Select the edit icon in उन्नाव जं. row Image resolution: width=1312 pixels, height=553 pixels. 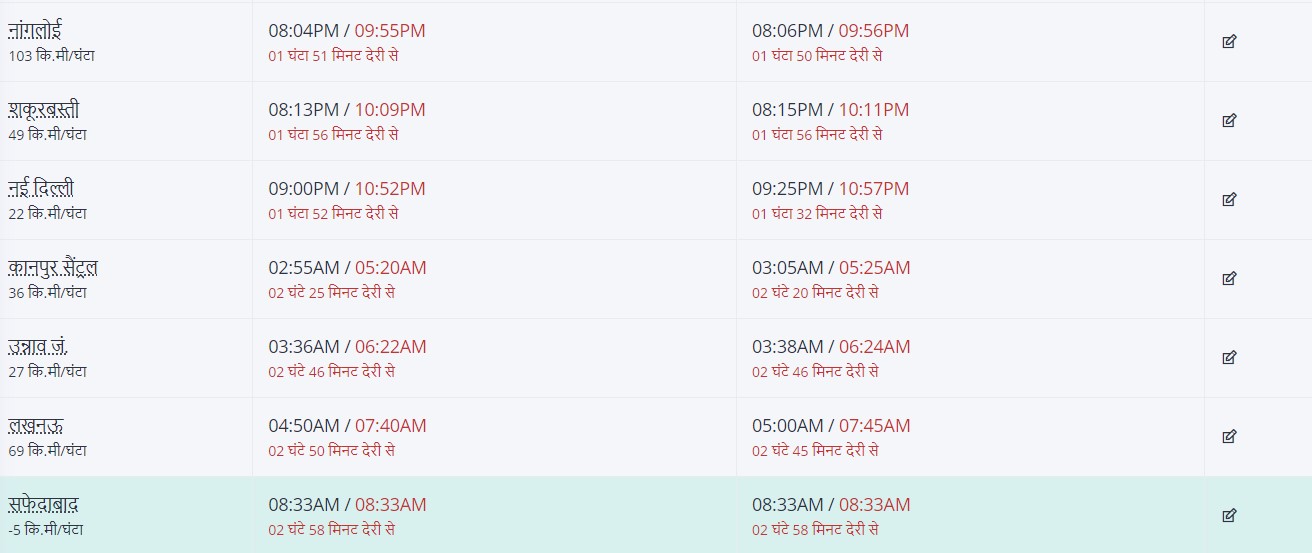point(1229,358)
